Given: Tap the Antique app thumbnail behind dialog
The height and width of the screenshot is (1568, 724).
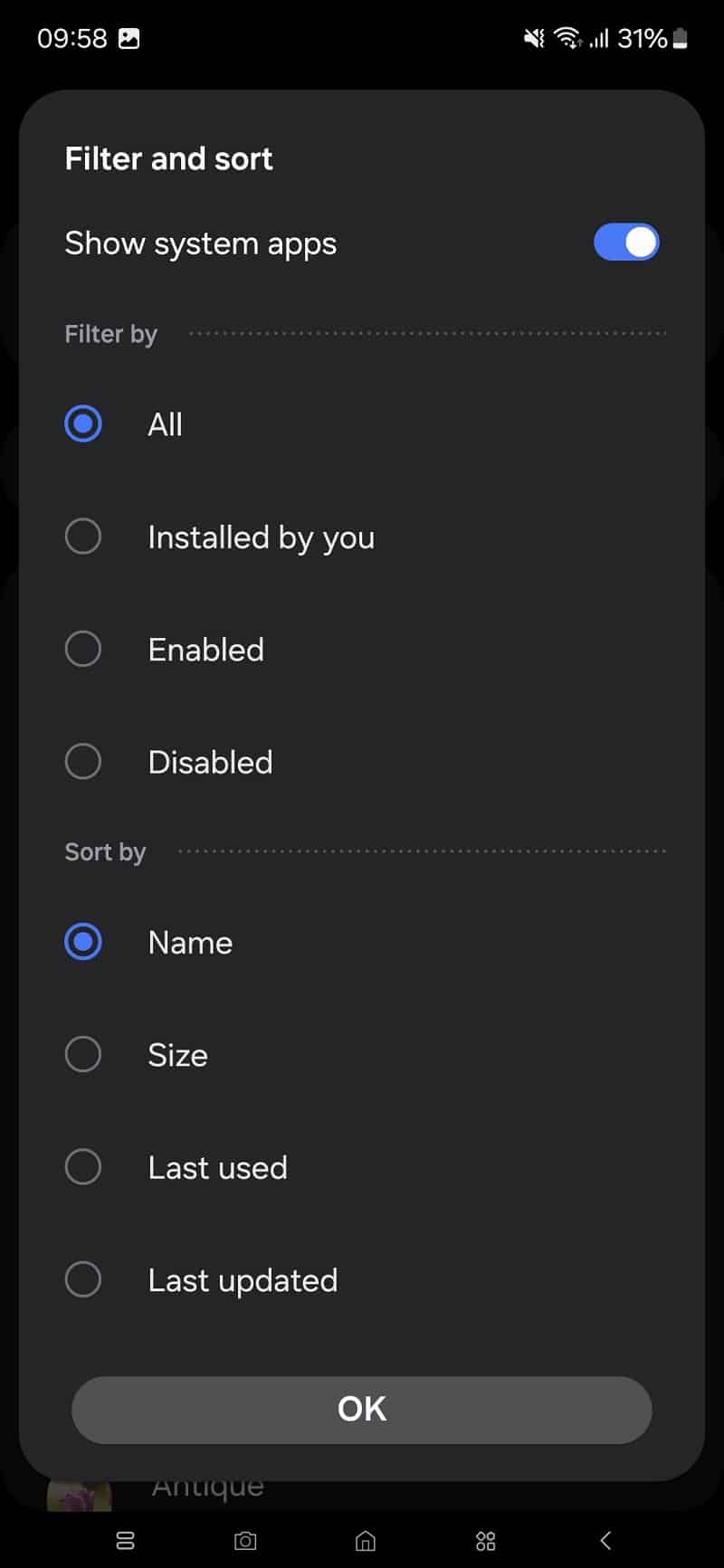Looking at the screenshot, I should 80,1496.
